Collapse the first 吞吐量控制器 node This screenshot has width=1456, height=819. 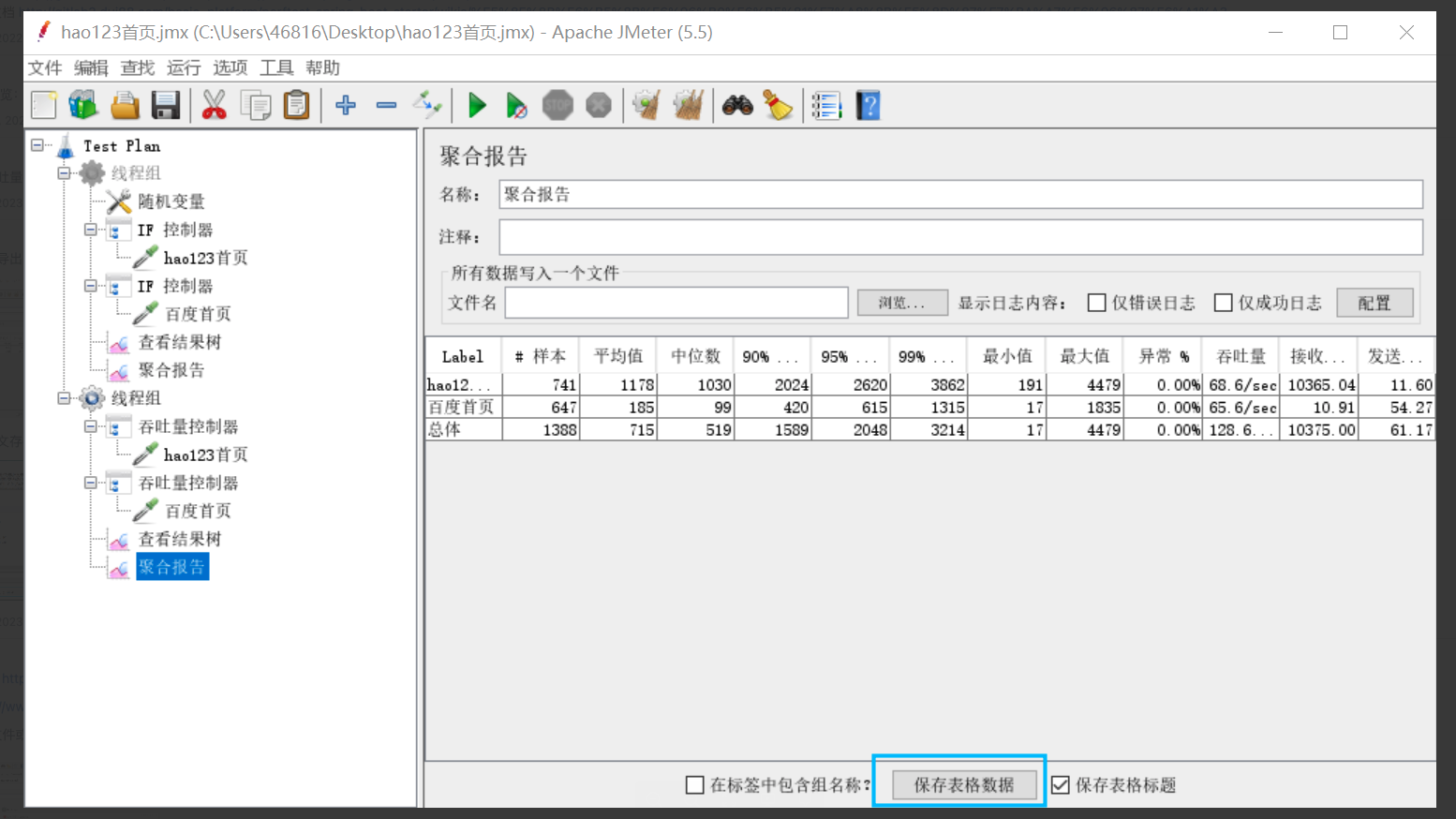pyautogui.click(x=90, y=426)
